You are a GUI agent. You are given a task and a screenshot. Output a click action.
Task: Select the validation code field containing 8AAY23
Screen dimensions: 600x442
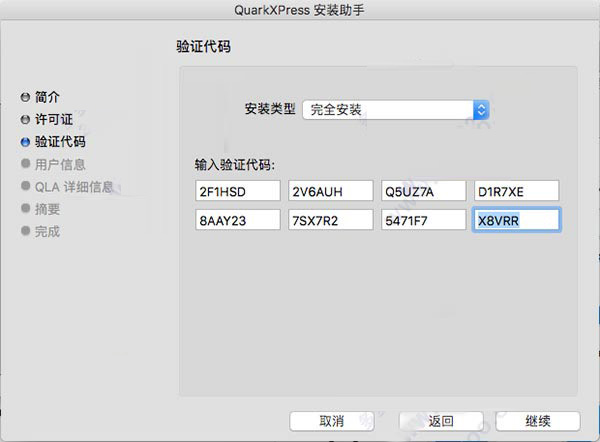(238, 220)
